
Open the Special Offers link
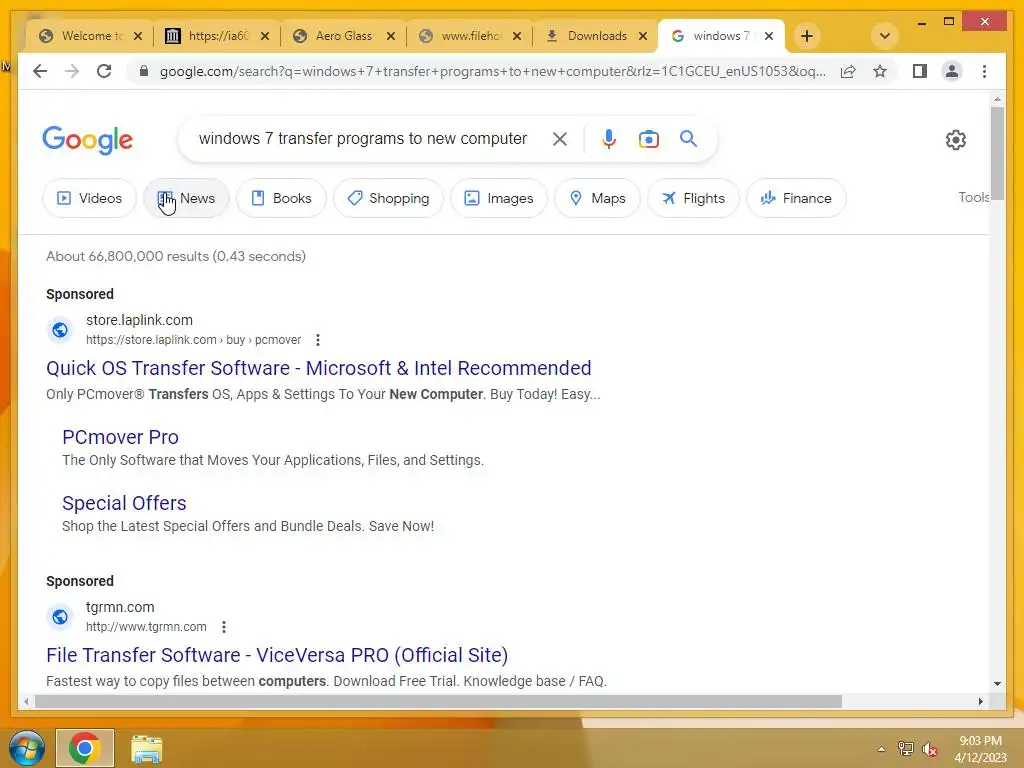pyautogui.click(x=124, y=503)
